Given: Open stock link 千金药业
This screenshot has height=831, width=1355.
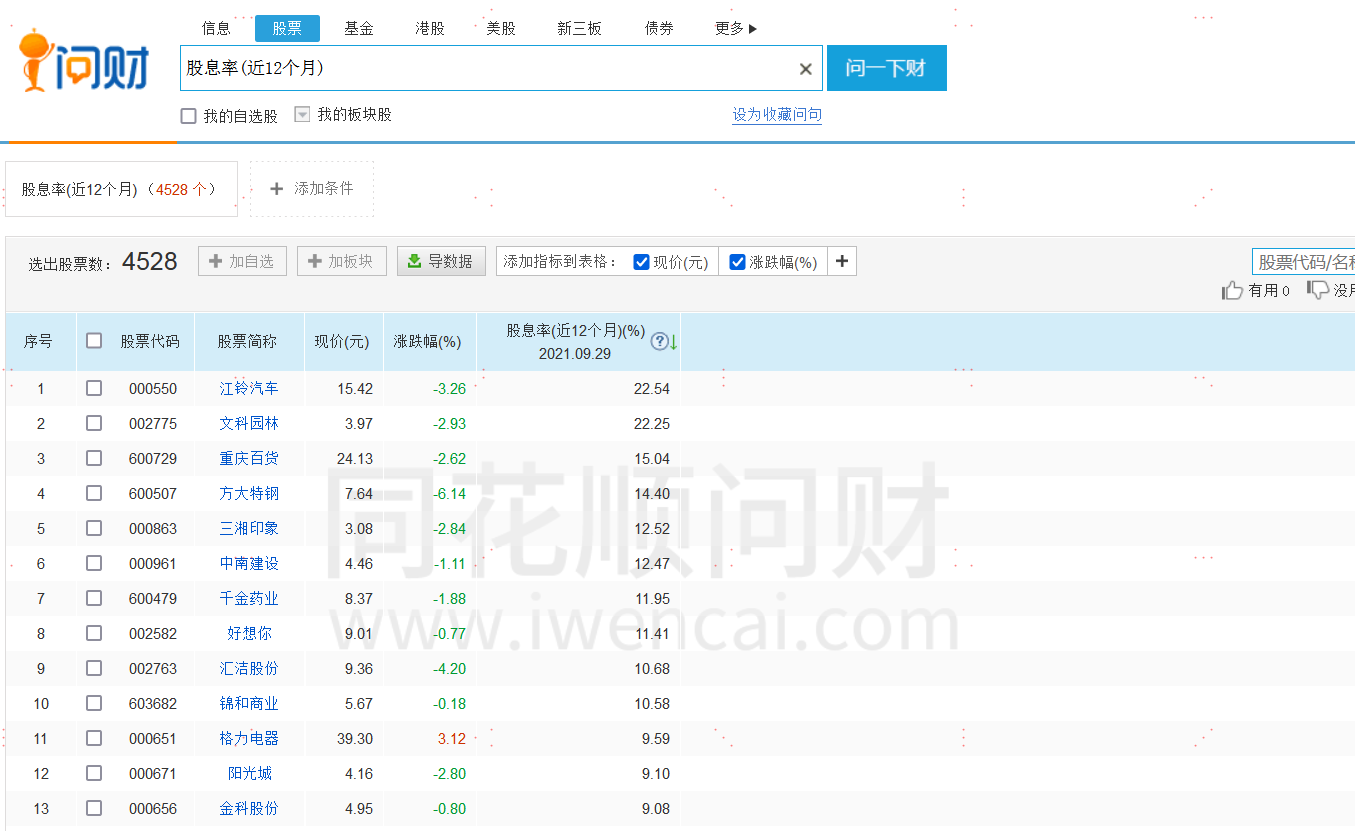Looking at the screenshot, I should 249,598.
